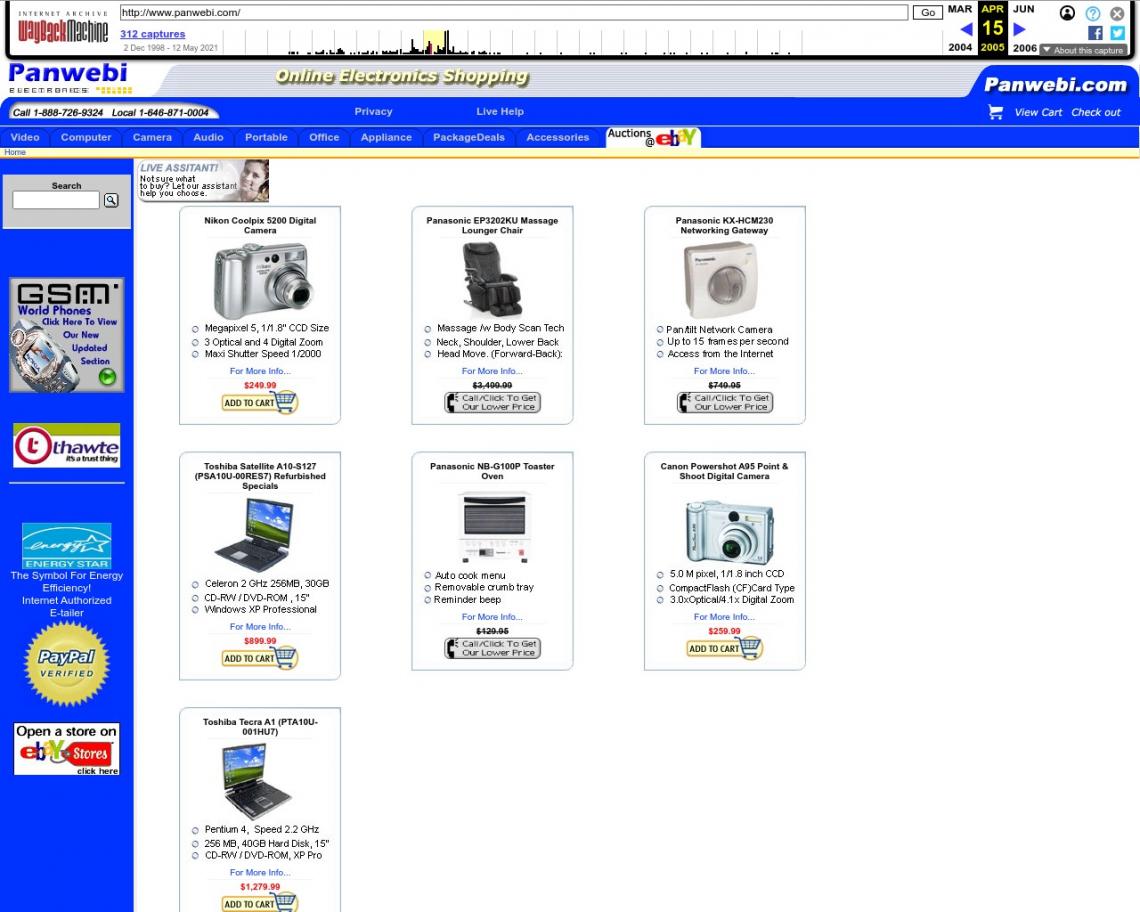The image size is (1140, 912).
Task: Click the View Cart link
Action: [1038, 112]
